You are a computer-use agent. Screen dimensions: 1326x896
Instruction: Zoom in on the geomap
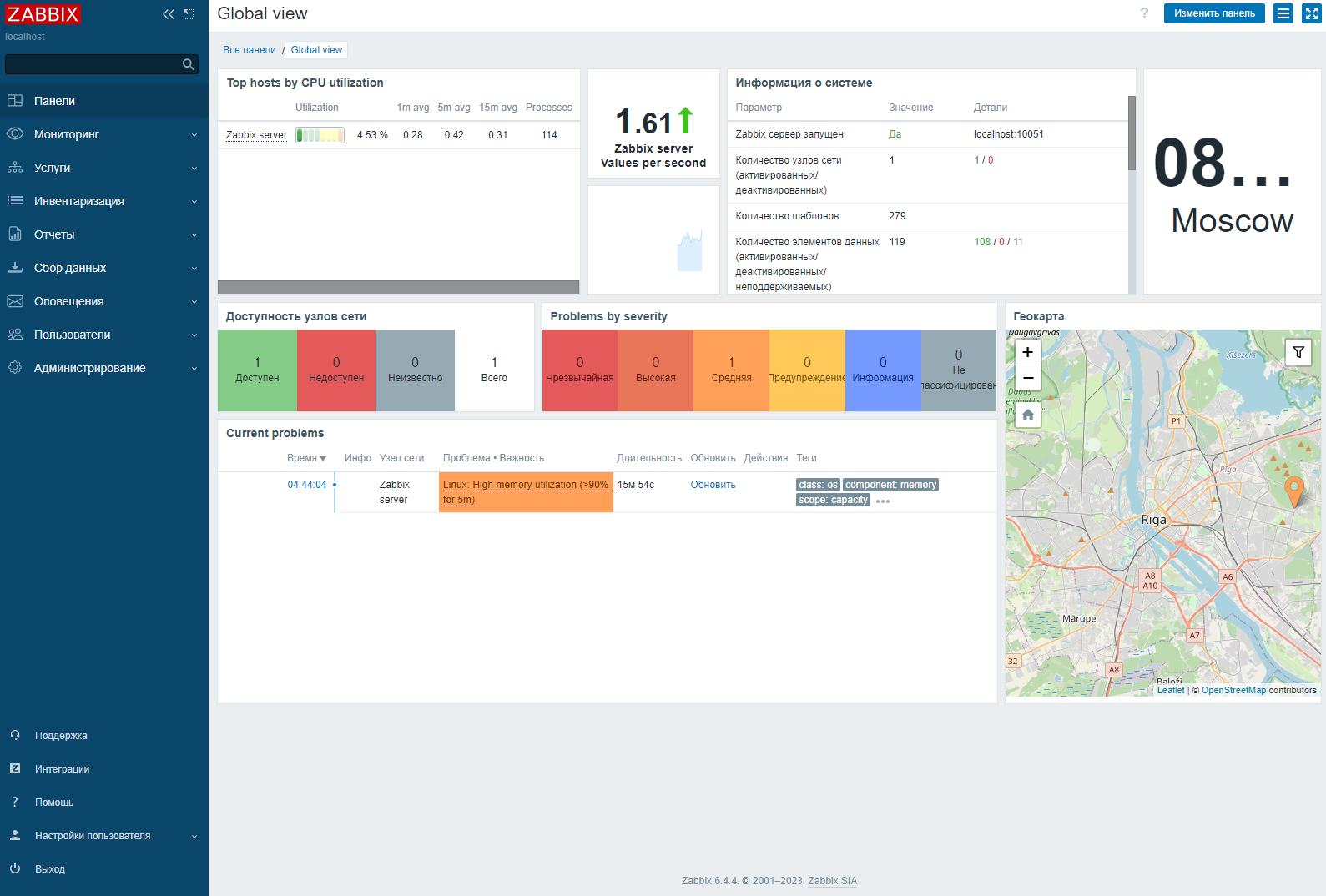pyautogui.click(x=1028, y=352)
